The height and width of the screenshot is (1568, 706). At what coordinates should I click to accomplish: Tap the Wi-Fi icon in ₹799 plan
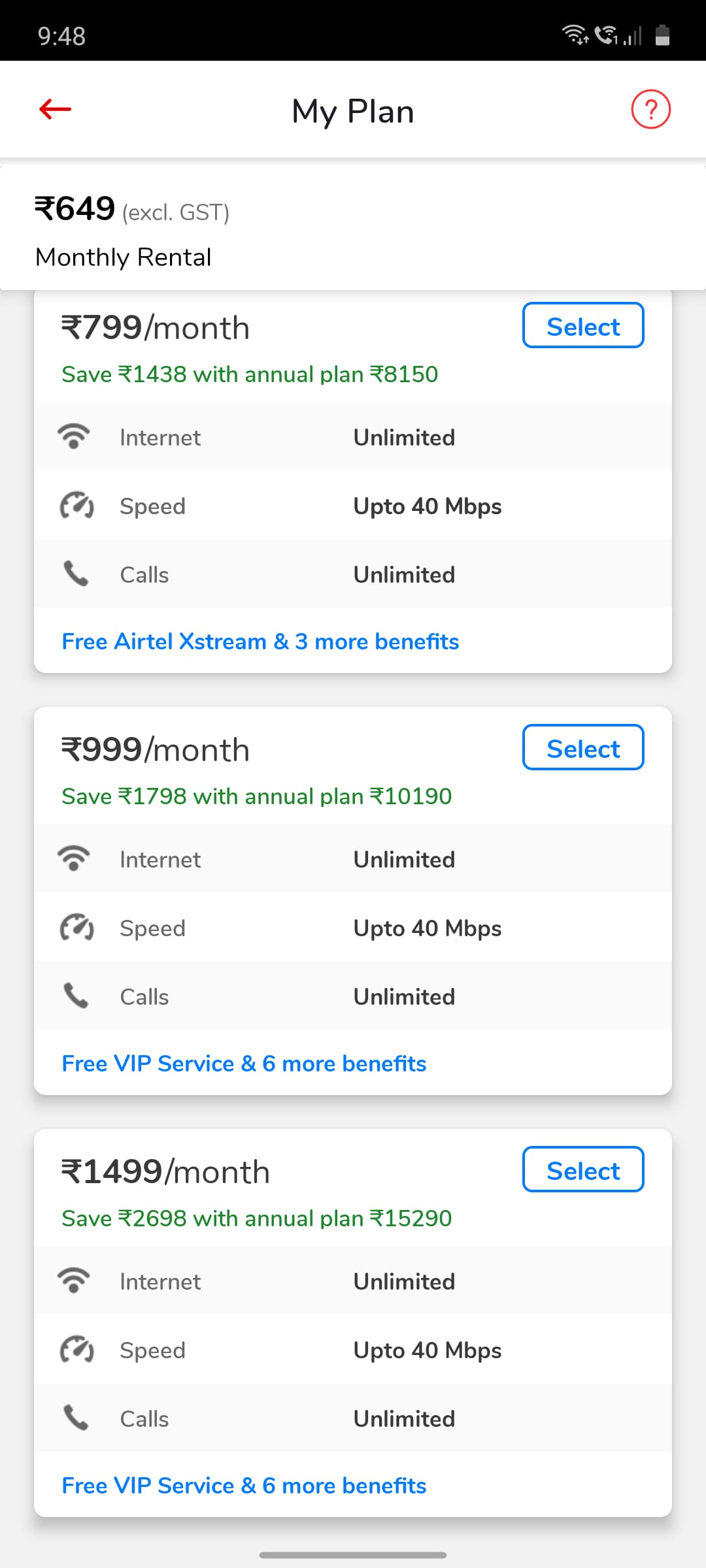[x=74, y=436]
